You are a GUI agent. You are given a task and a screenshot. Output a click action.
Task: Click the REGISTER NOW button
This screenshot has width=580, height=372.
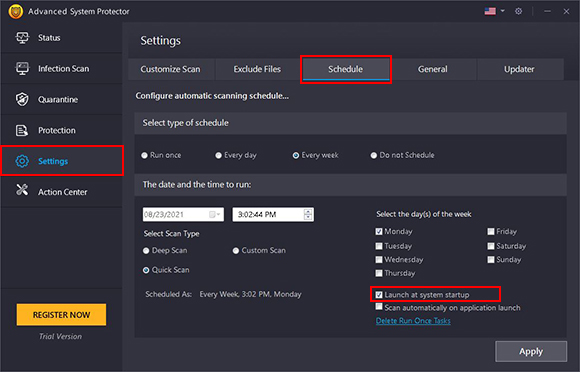point(61,315)
